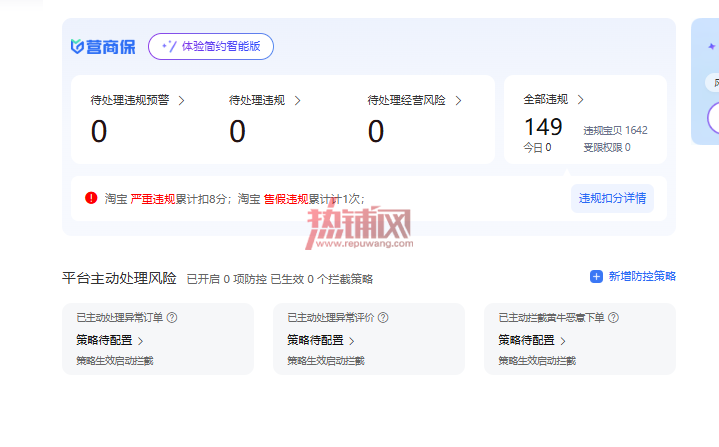Click the blue plus icon beside 新增防控策略

click(596, 276)
